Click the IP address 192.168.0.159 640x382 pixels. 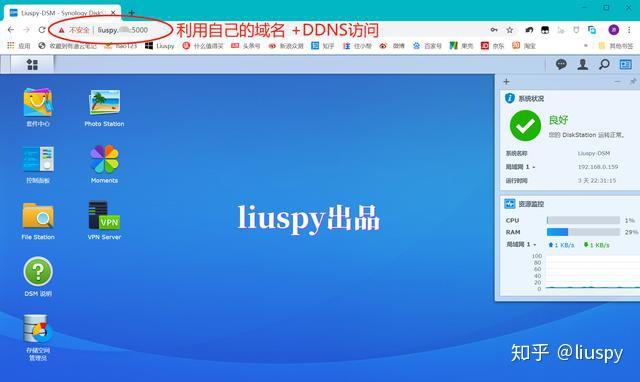coord(598,167)
